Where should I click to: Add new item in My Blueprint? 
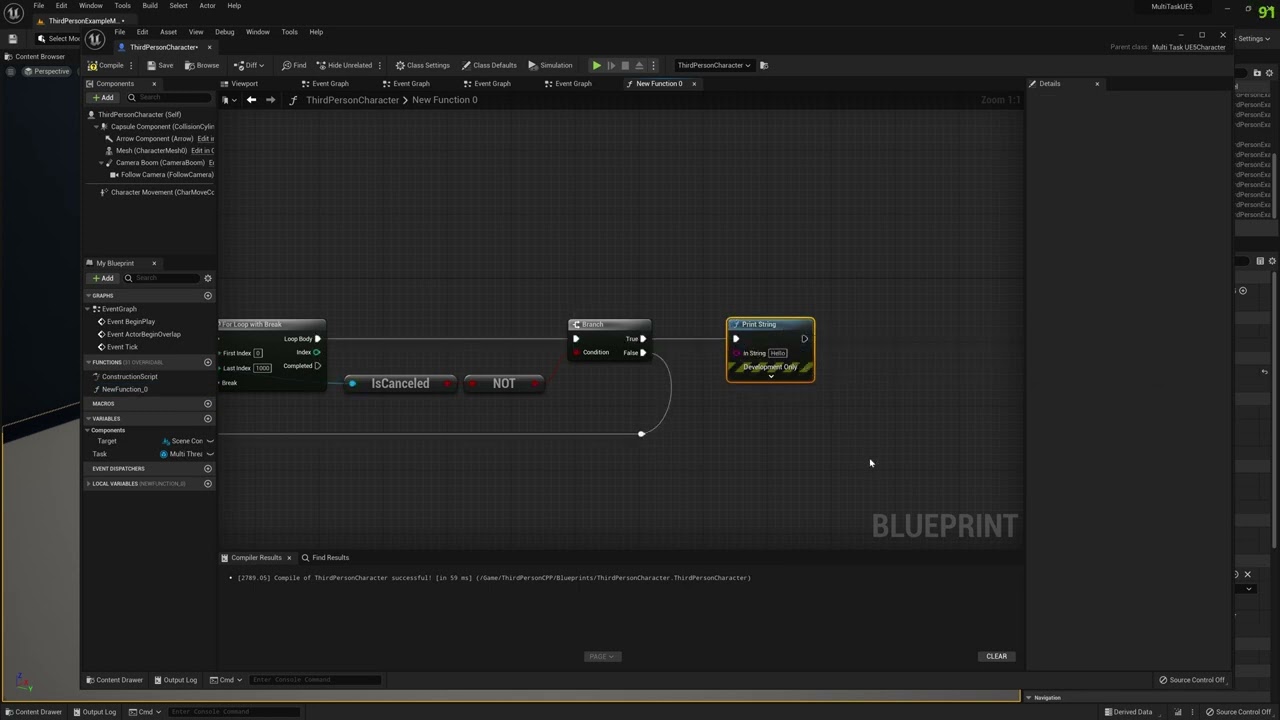(103, 278)
